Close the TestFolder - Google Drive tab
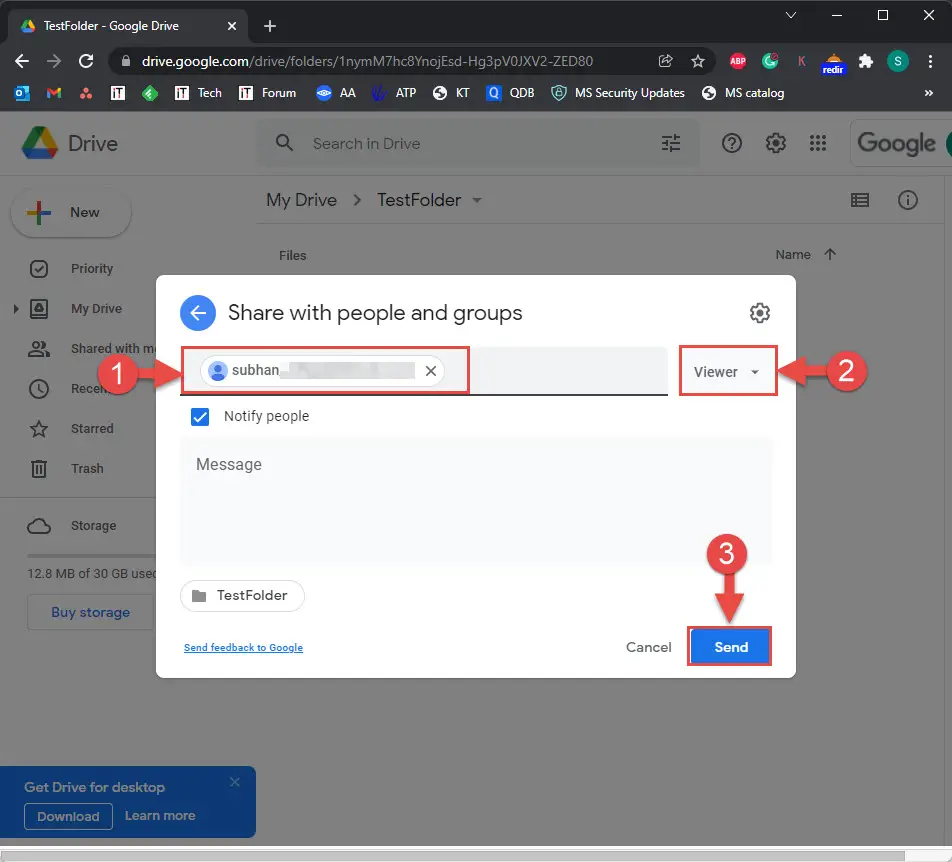The image size is (952, 862). click(x=231, y=26)
